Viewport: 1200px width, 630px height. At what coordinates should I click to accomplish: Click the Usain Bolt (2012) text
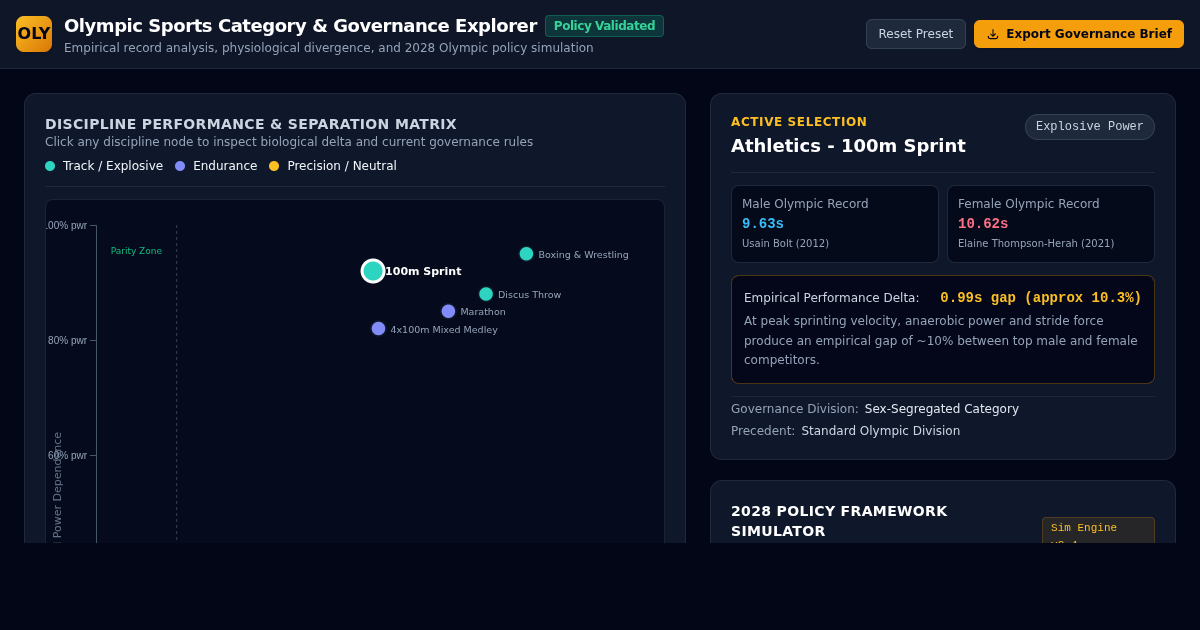click(785, 243)
